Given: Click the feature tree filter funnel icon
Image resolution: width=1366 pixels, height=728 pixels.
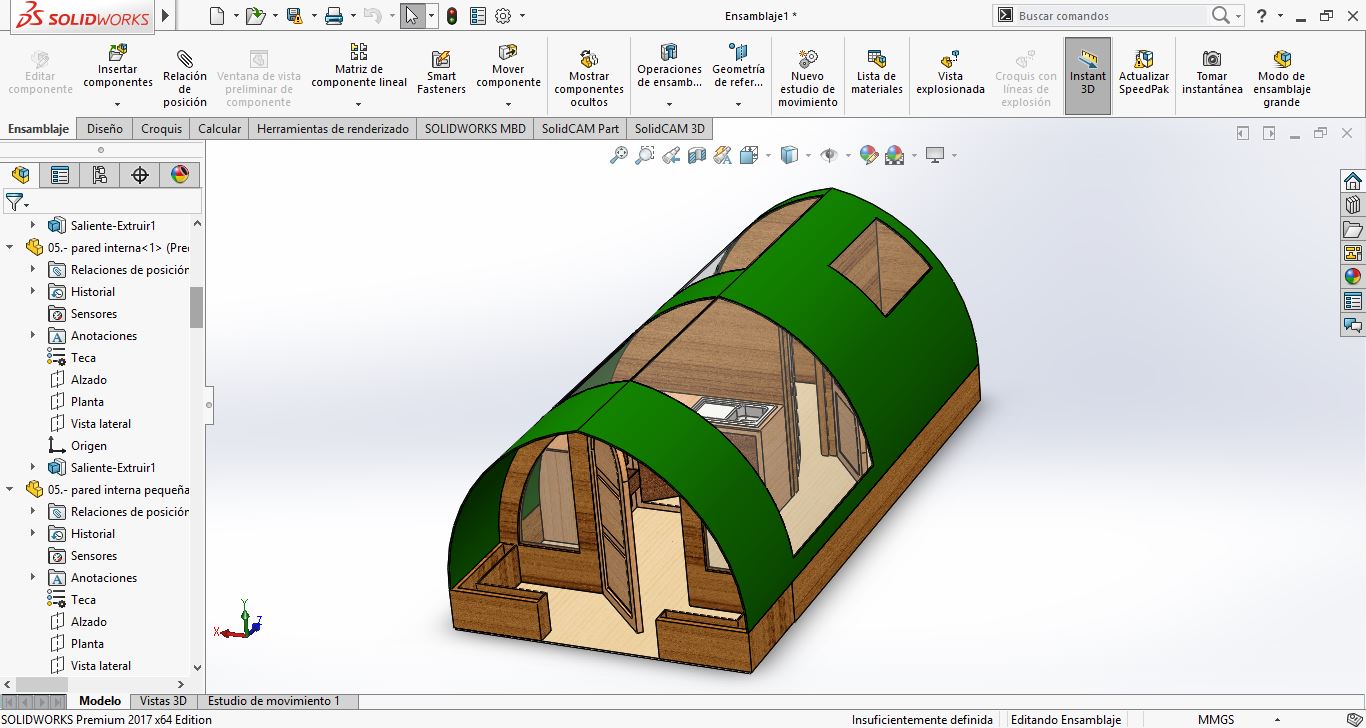Looking at the screenshot, I should [x=14, y=202].
